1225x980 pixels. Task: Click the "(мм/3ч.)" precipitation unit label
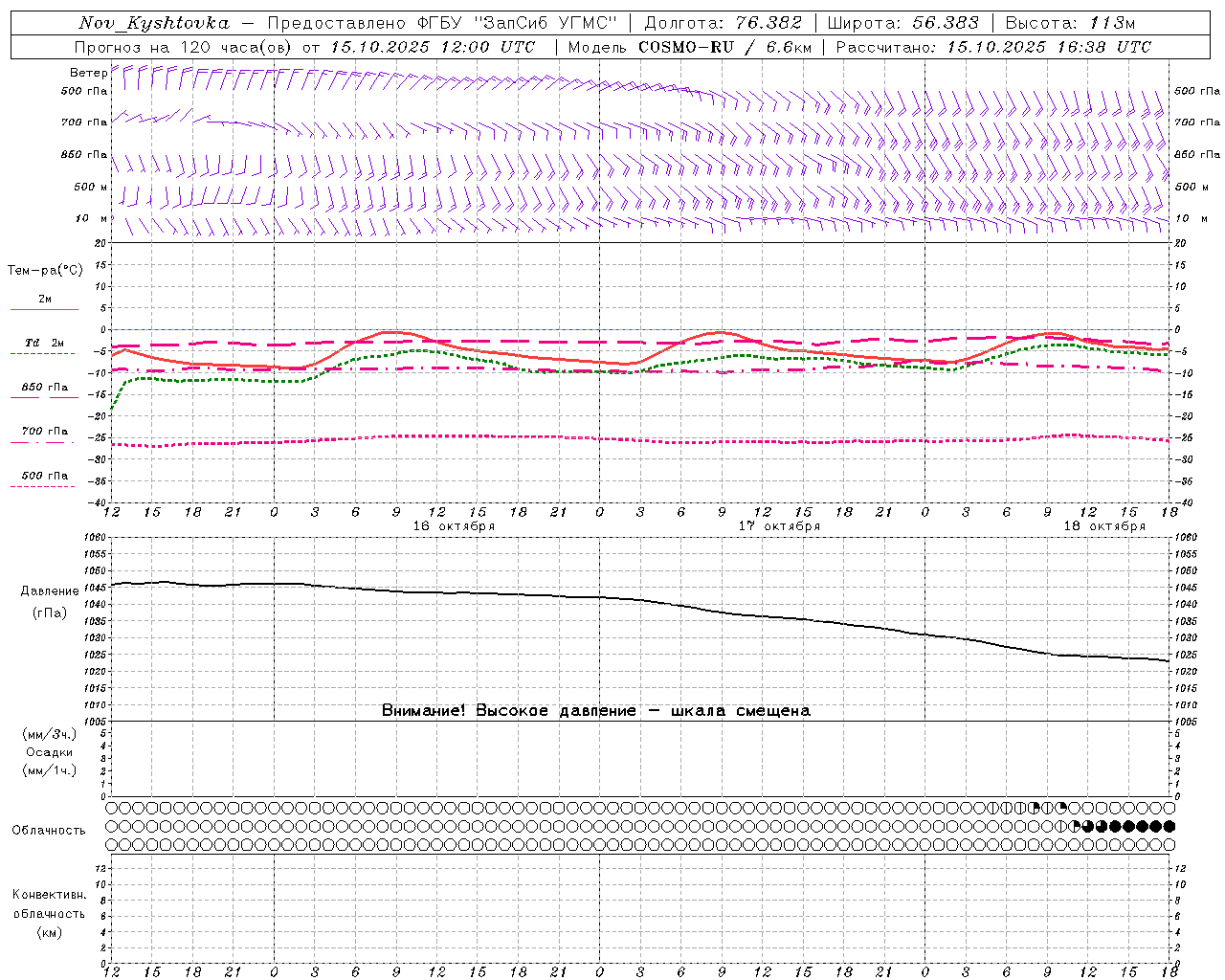click(x=50, y=735)
